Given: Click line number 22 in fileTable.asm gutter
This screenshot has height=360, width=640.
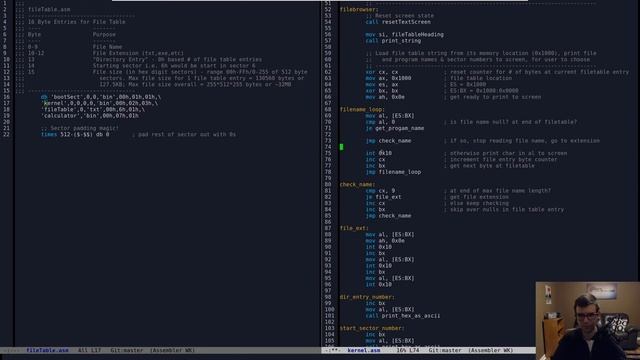Looking at the screenshot, I should click(6, 134).
